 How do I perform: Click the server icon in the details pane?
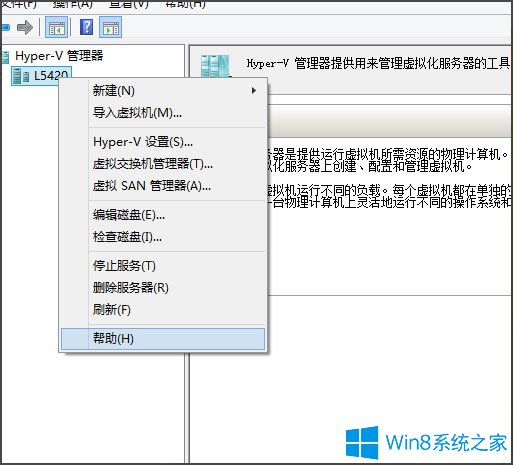tap(215, 66)
